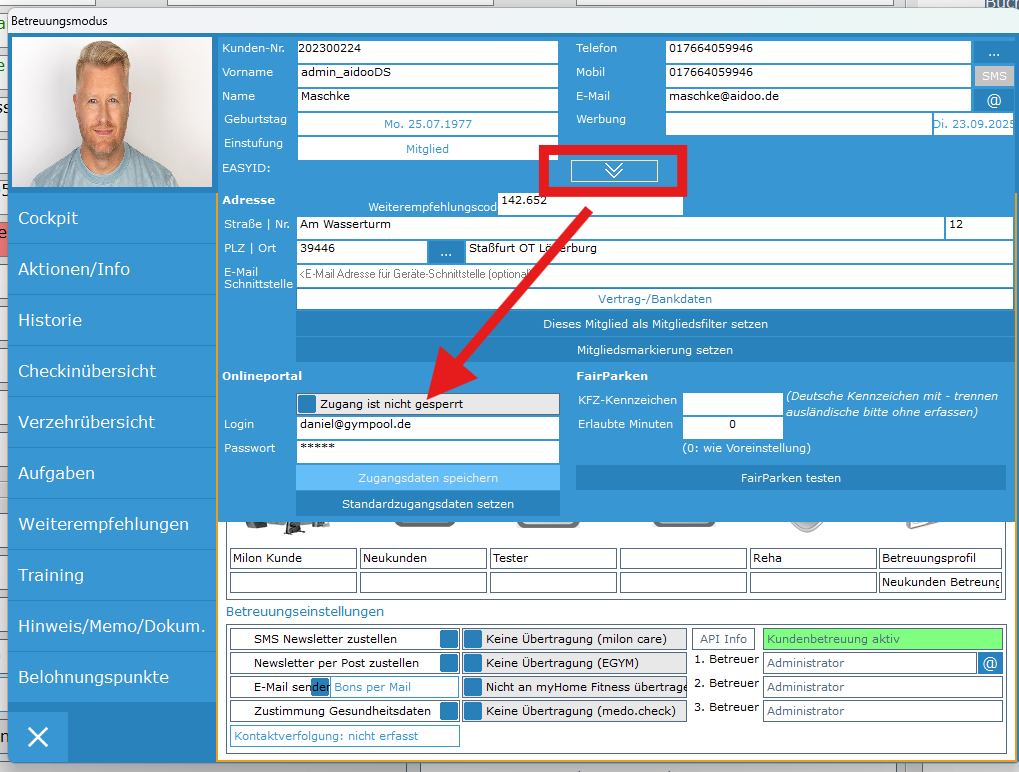Image resolution: width=1019 pixels, height=772 pixels.
Task: Open the 1. Betreuer Administrator dropdown
Action: [870, 663]
